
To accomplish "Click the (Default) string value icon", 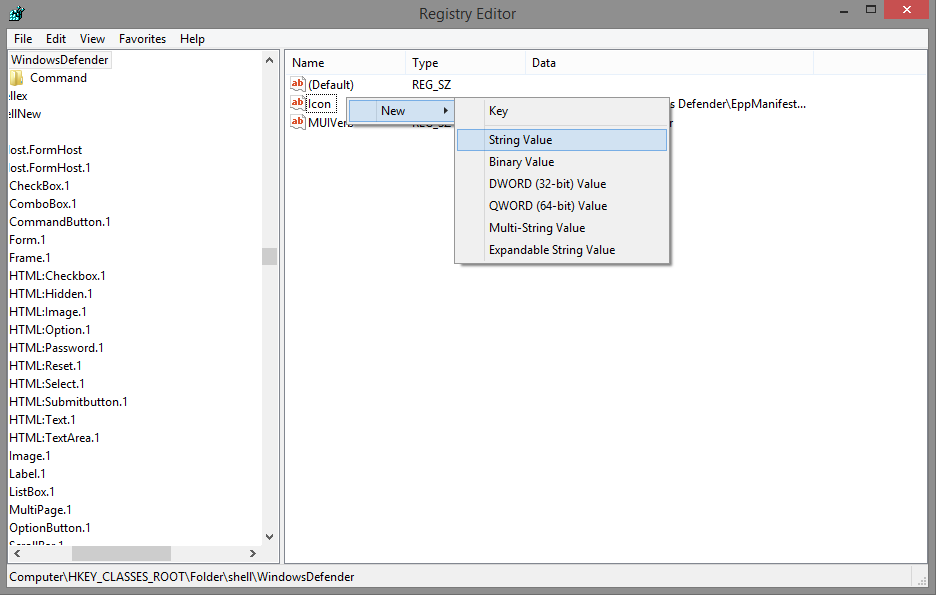I will pos(298,84).
